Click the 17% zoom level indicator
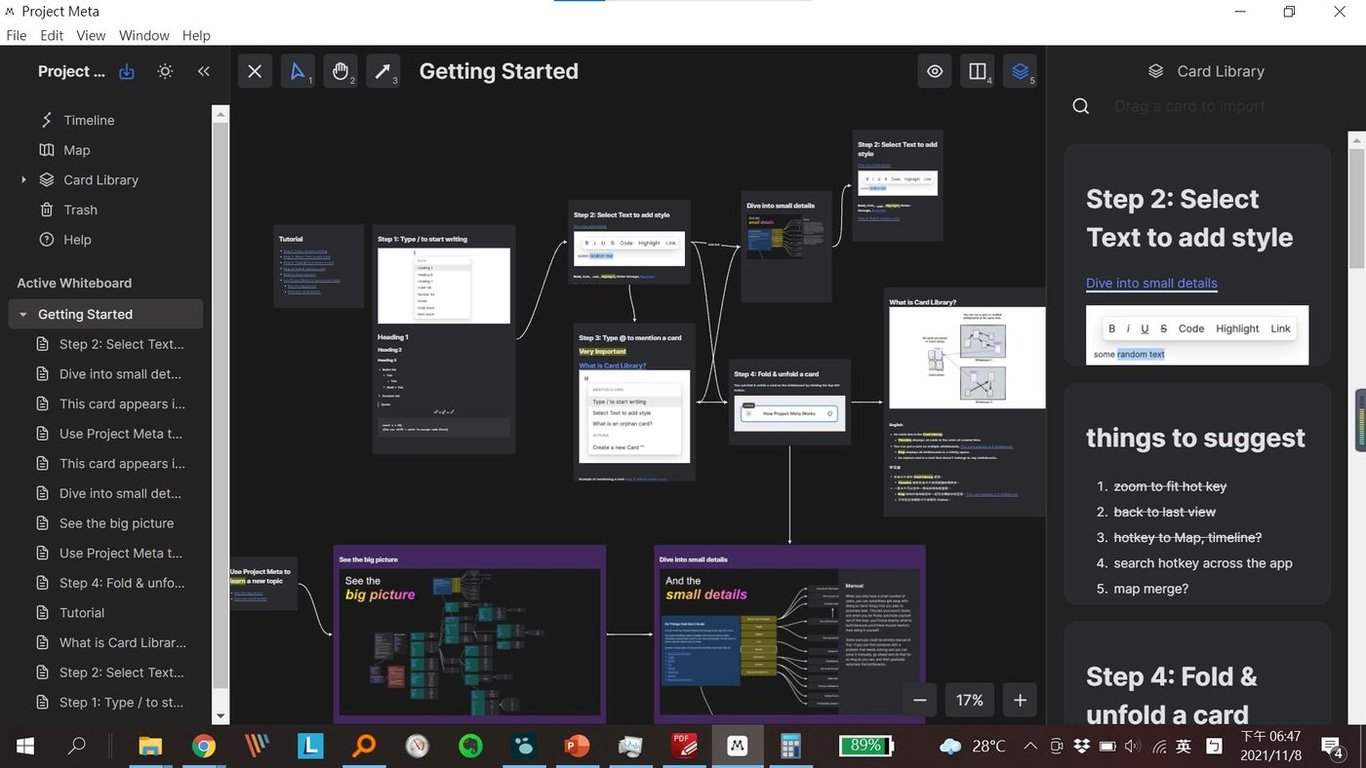This screenshot has height=768, width=1366. point(969,700)
